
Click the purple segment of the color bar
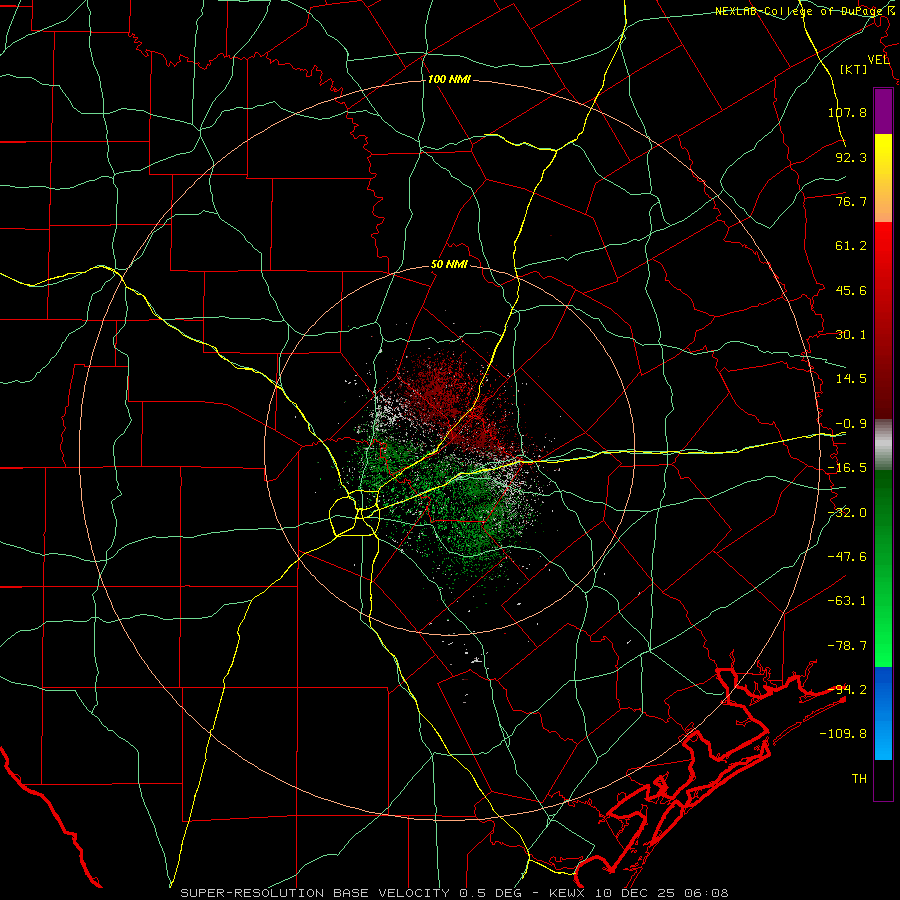[x=883, y=111]
